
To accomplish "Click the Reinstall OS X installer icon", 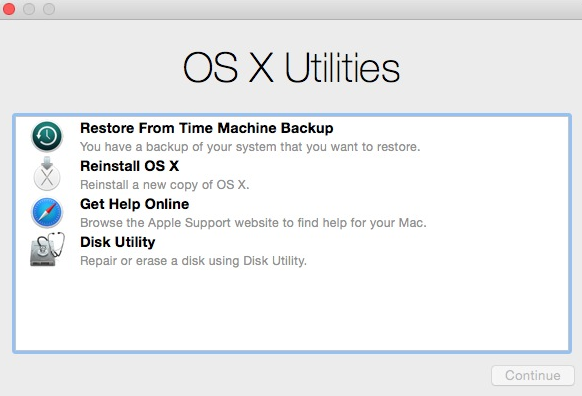I will (x=47, y=174).
